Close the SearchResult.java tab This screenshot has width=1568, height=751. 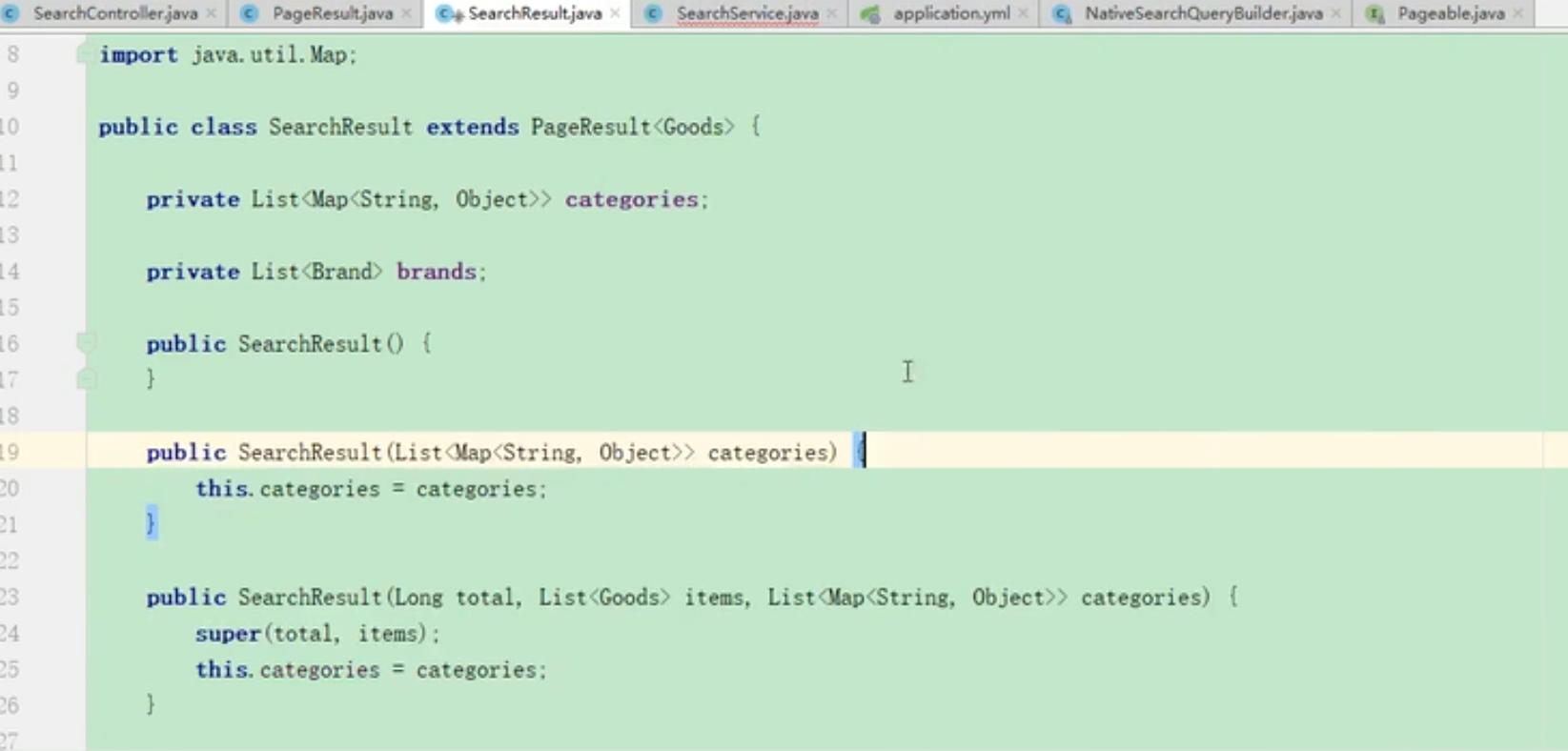tap(615, 13)
